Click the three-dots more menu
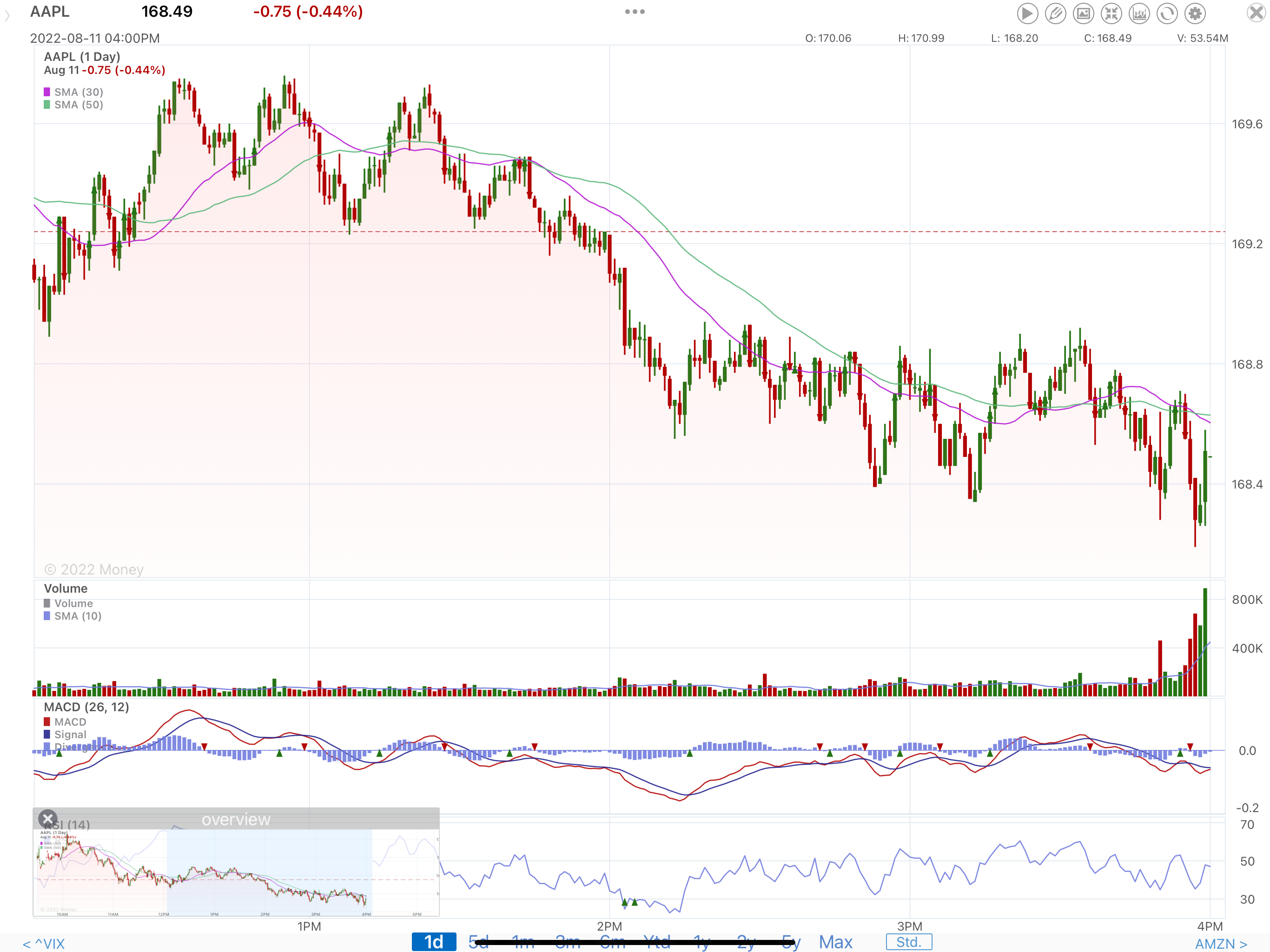 635,12
